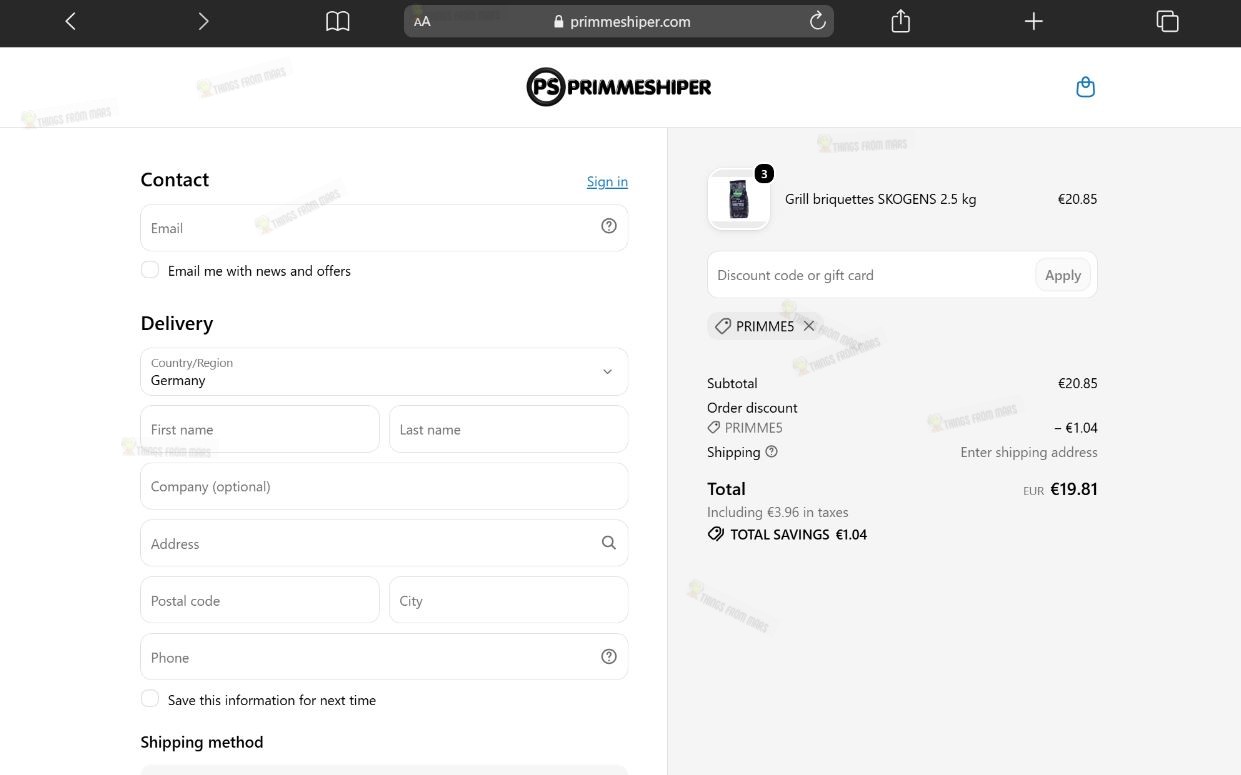Click the primmeshiper.com address bar

tap(619, 21)
